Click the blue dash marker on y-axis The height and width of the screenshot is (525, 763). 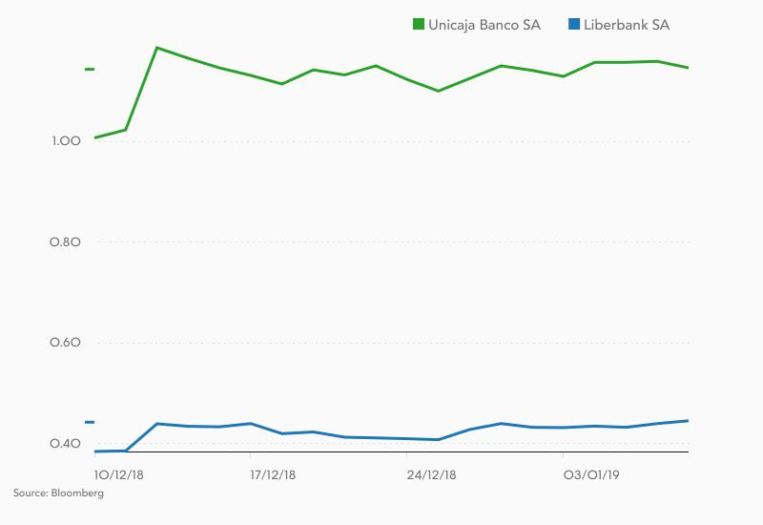(89, 422)
